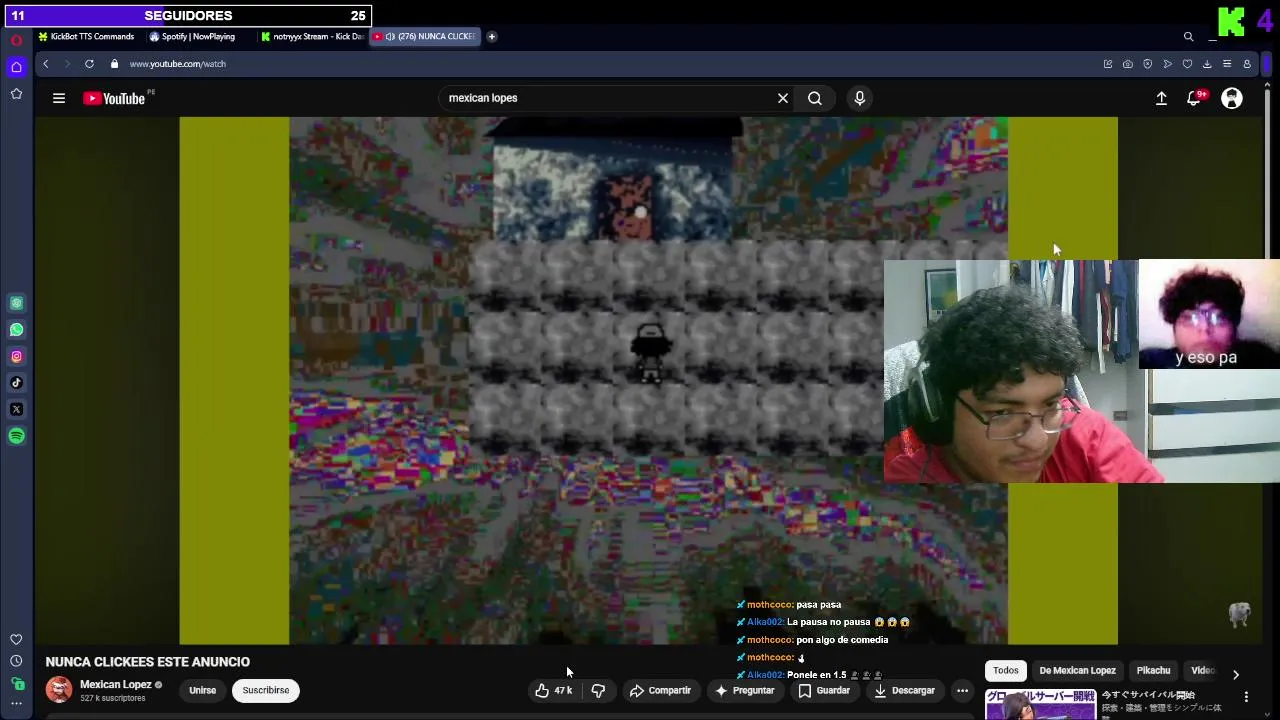Viewport: 1280px width, 720px height.
Task: Show more filter chips with right arrow
Action: pyautogui.click(x=1235, y=675)
